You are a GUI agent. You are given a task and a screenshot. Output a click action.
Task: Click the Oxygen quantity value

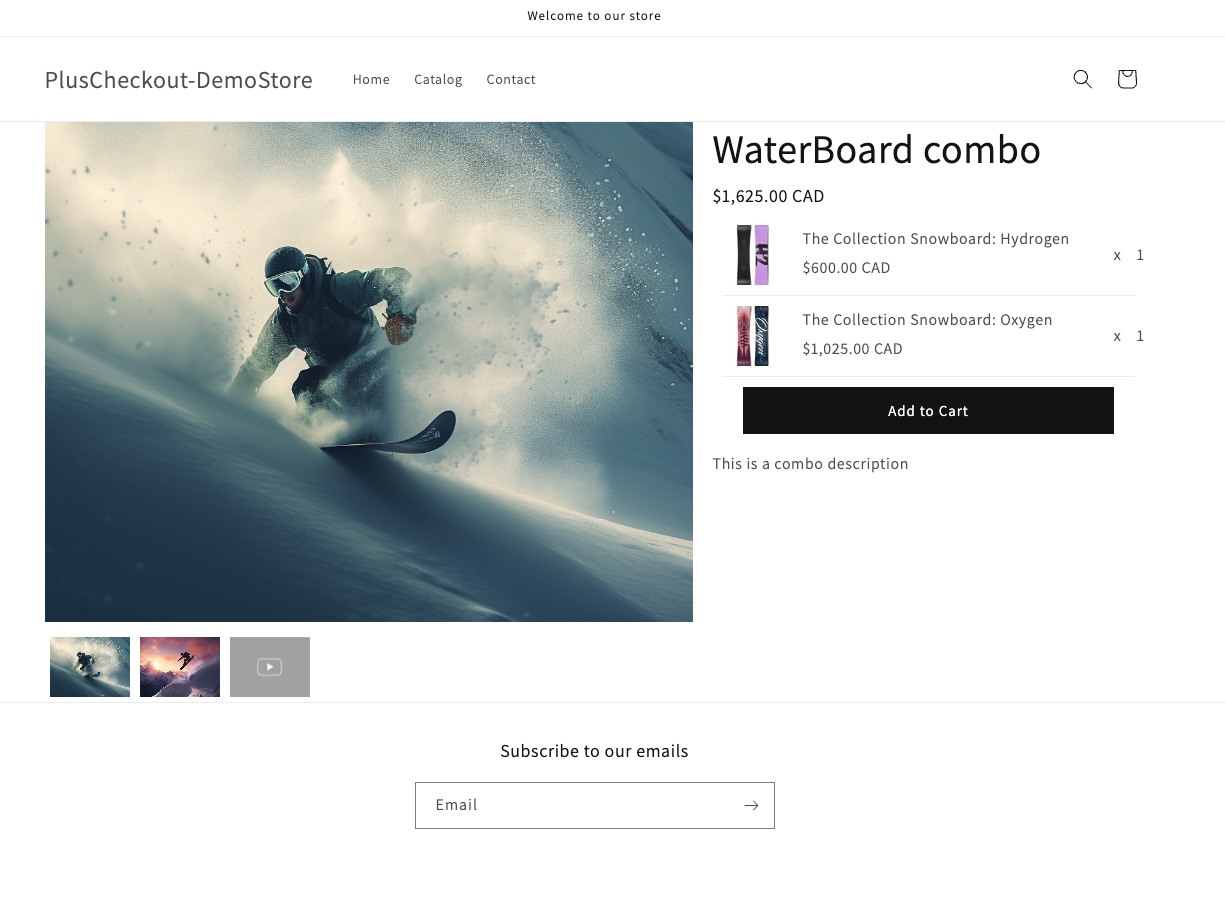(1139, 336)
